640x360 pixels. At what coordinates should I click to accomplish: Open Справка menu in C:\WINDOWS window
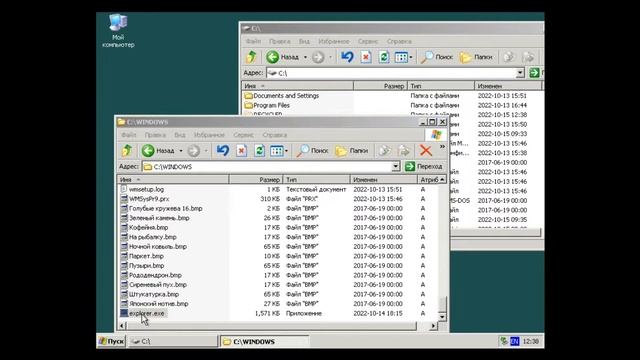coord(275,135)
